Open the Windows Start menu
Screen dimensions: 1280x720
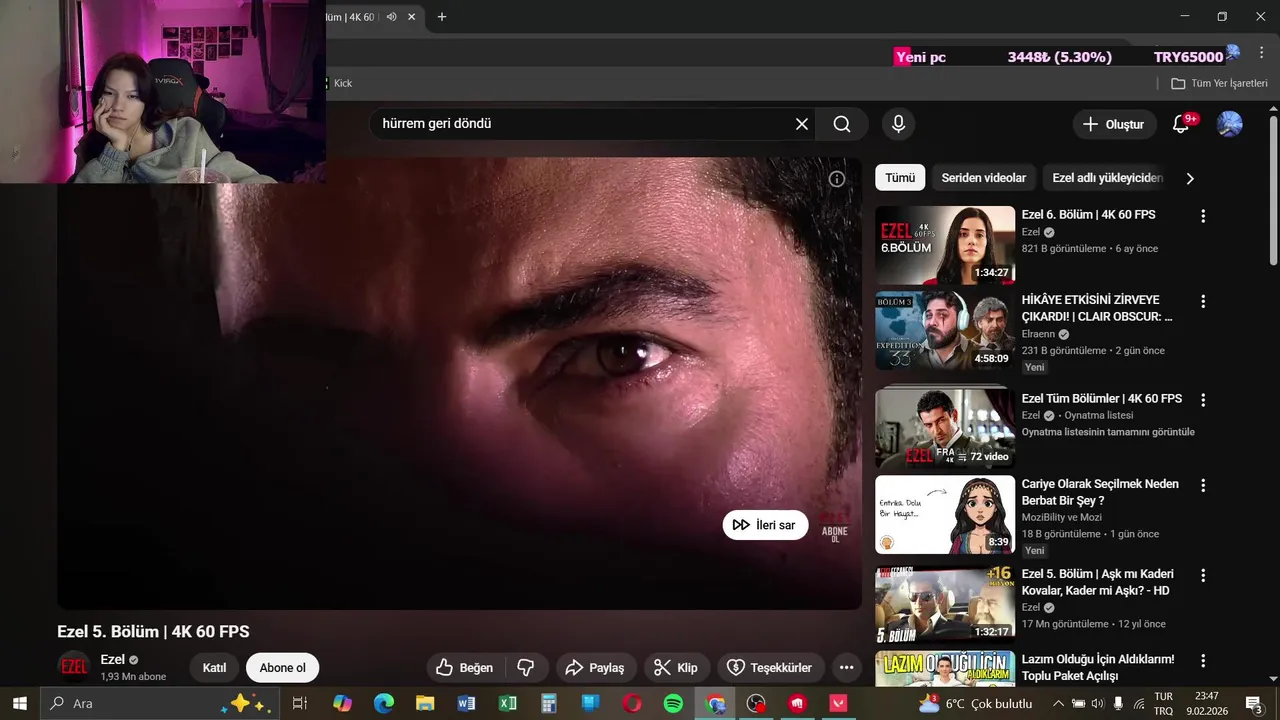tap(19, 703)
